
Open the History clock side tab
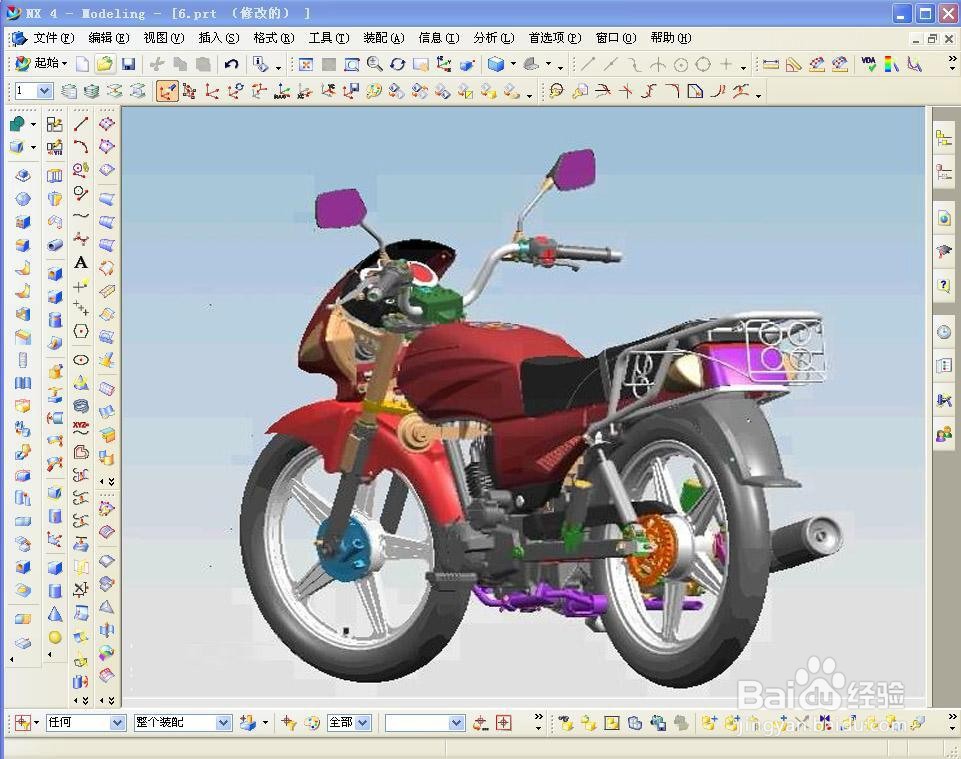tap(944, 332)
